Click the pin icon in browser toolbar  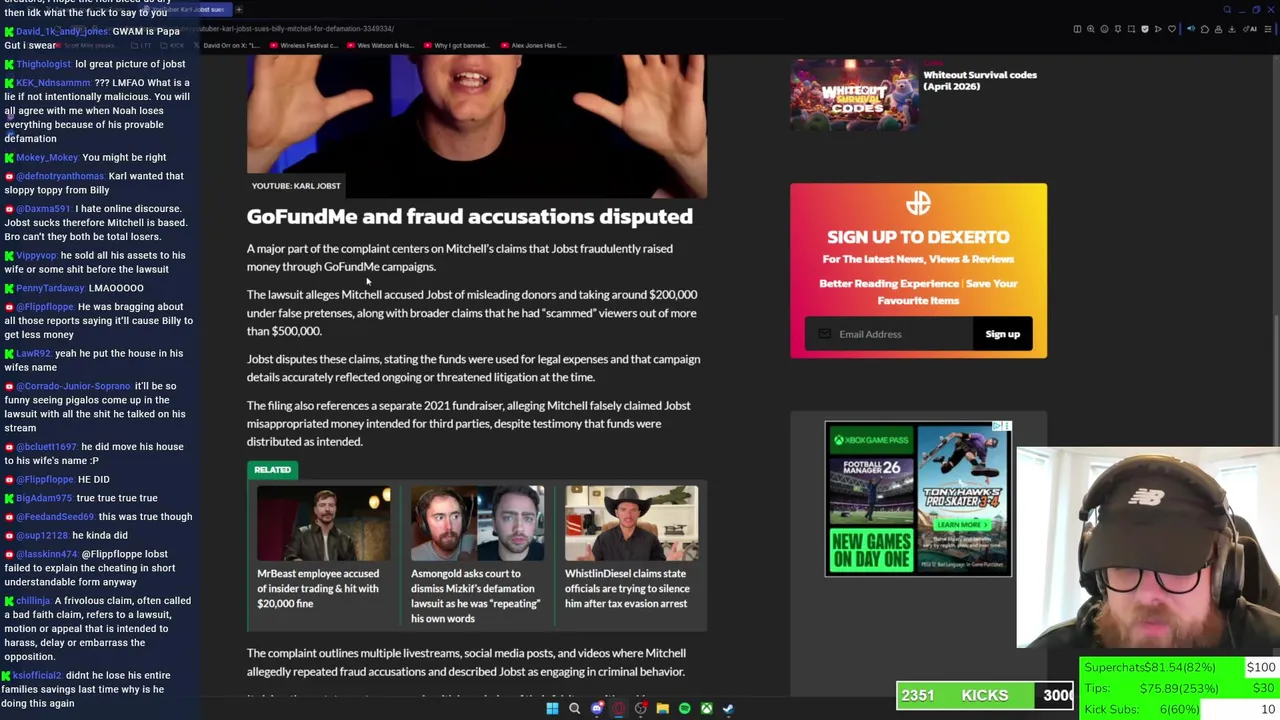pyautogui.click(x=1118, y=29)
